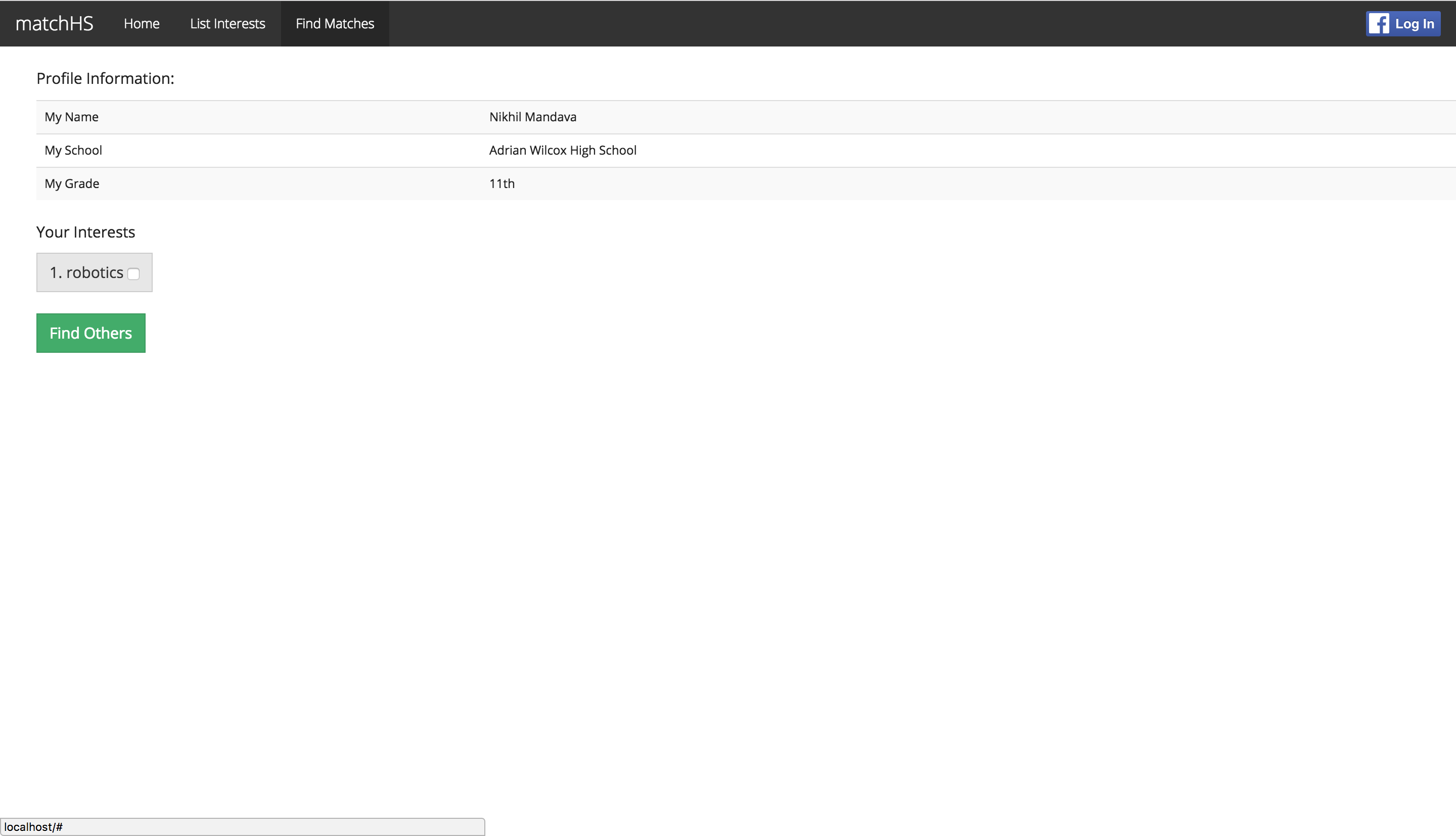1456x836 pixels.
Task: Open the List Interests page
Action: [x=227, y=24]
